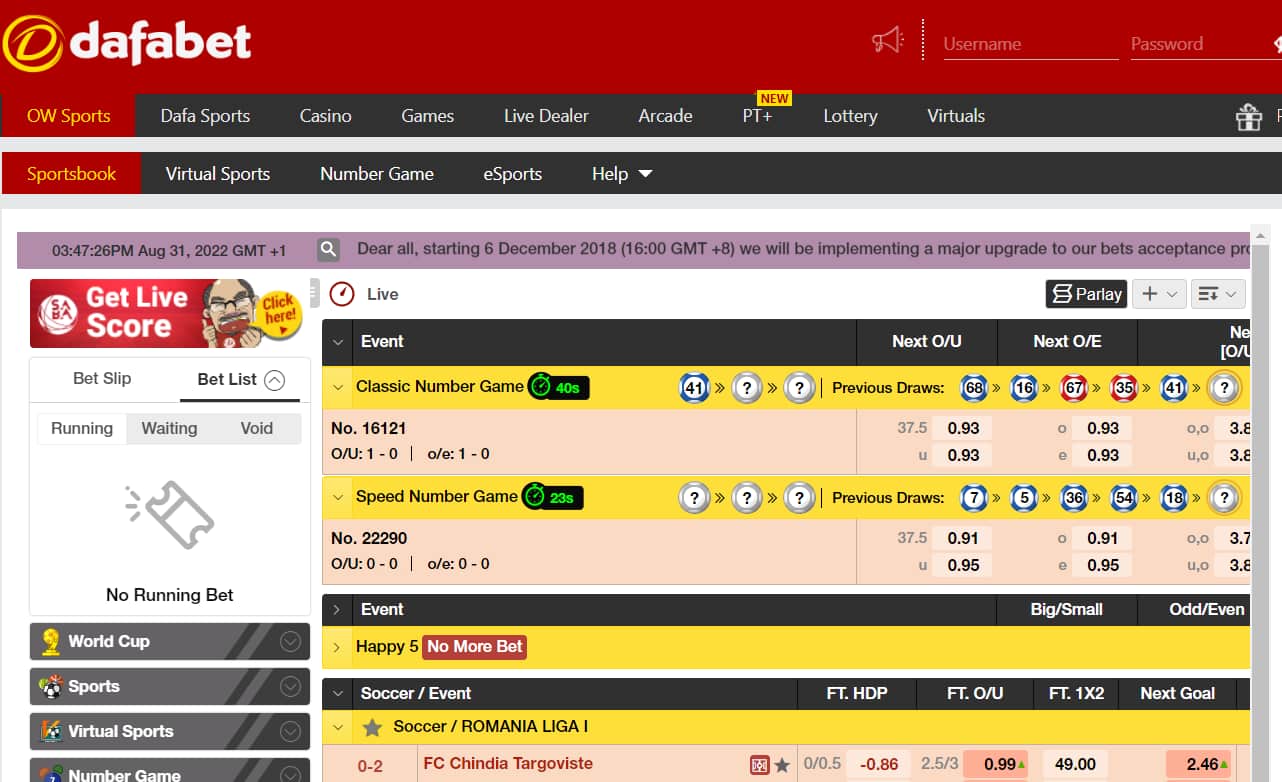The width and height of the screenshot is (1282, 782).
Task: Click Speed Number Game under odds 0.95
Action: click(x=963, y=565)
